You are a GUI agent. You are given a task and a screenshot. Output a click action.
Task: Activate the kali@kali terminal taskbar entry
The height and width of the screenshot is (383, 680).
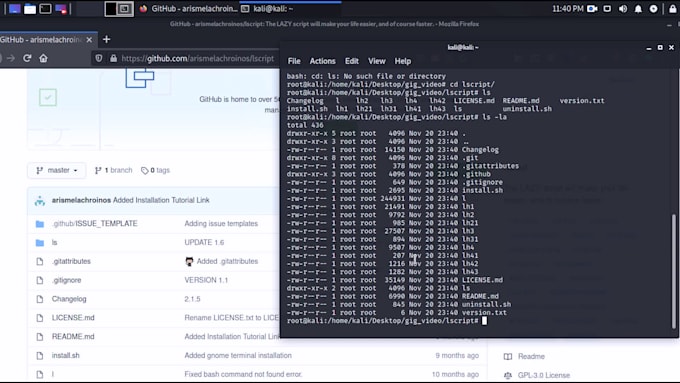[290, 9]
